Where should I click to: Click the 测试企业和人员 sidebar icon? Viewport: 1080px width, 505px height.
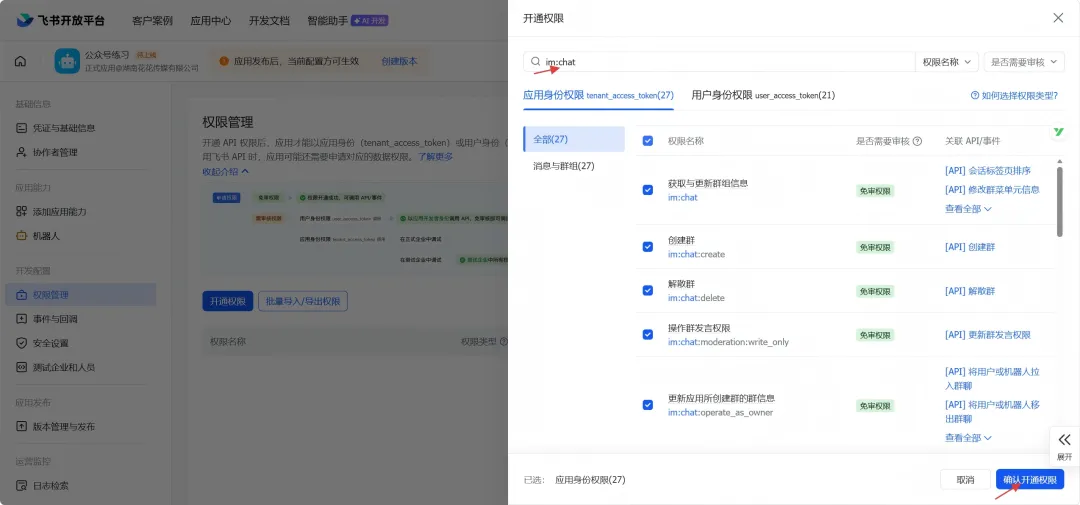21,367
